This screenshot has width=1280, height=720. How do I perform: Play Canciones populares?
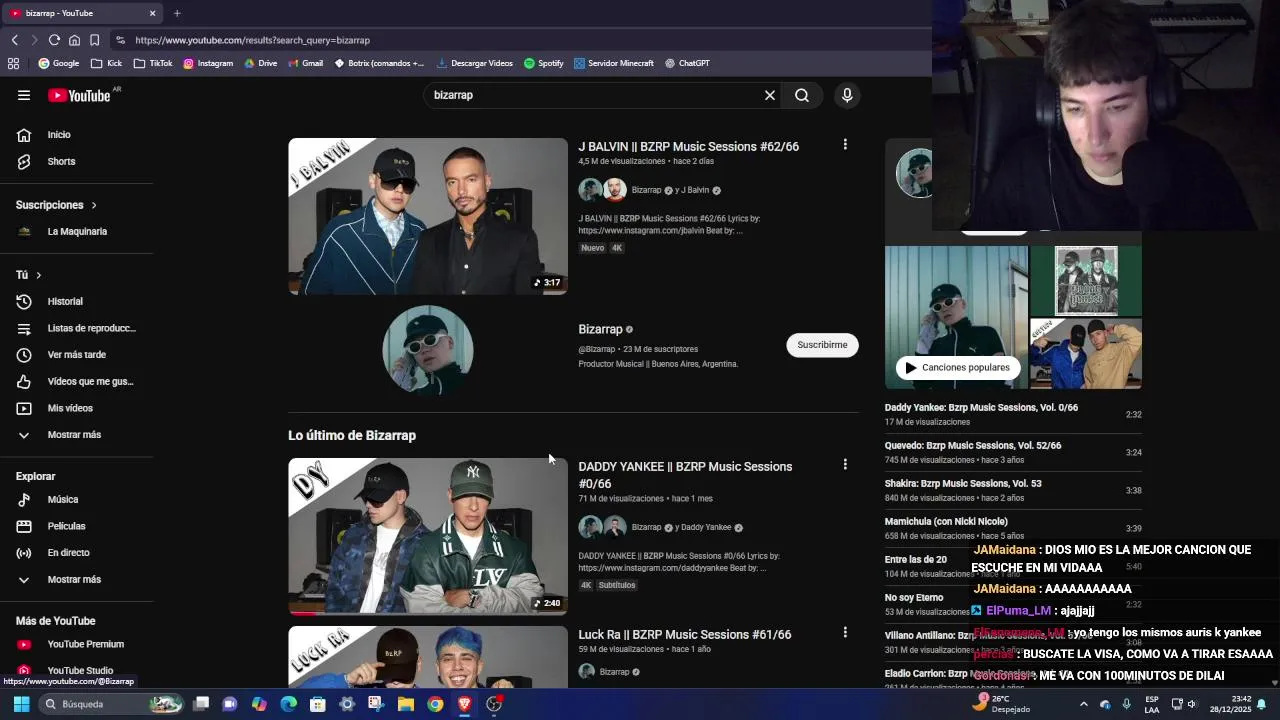click(x=957, y=367)
